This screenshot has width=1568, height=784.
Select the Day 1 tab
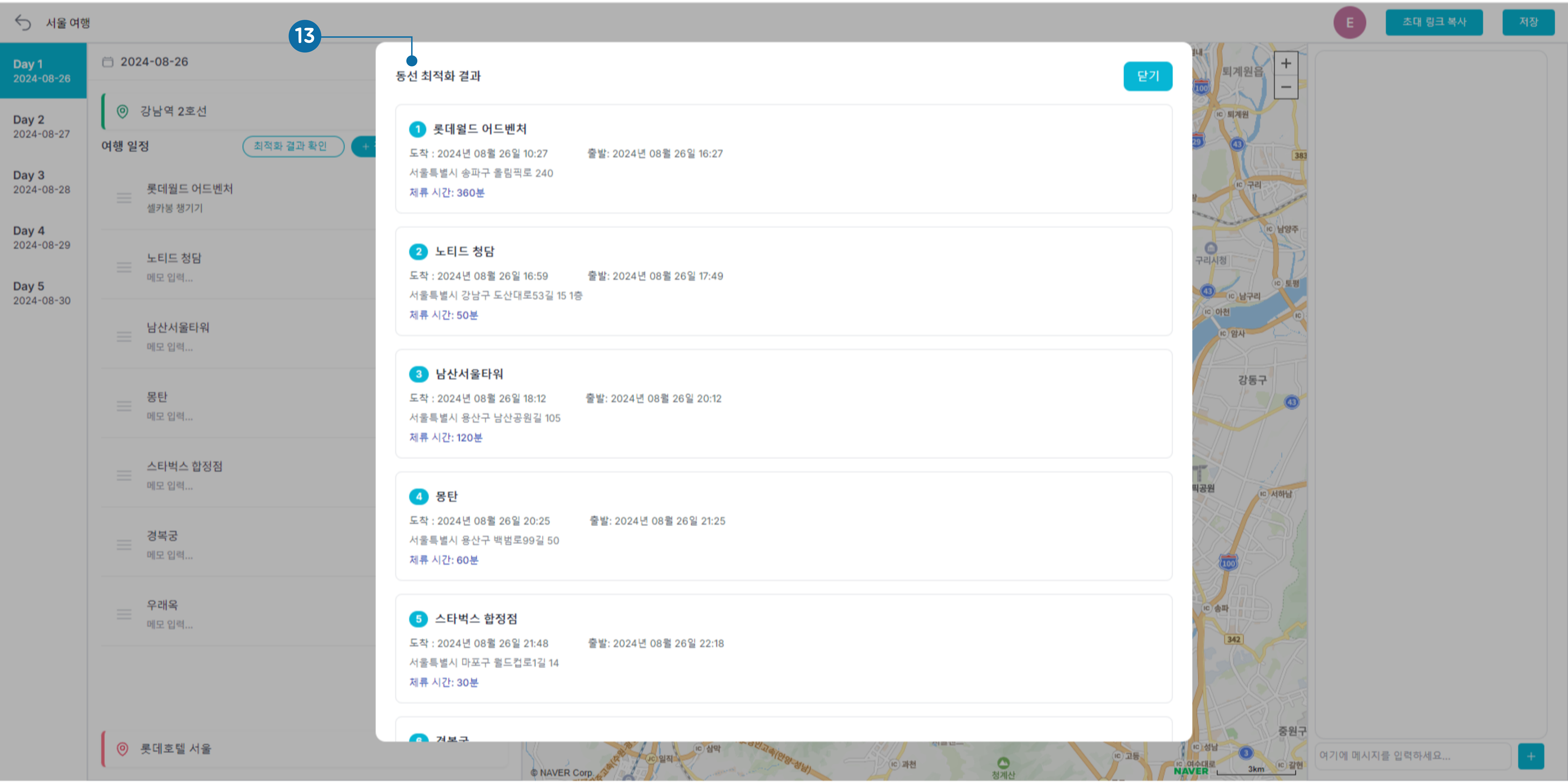click(43, 71)
